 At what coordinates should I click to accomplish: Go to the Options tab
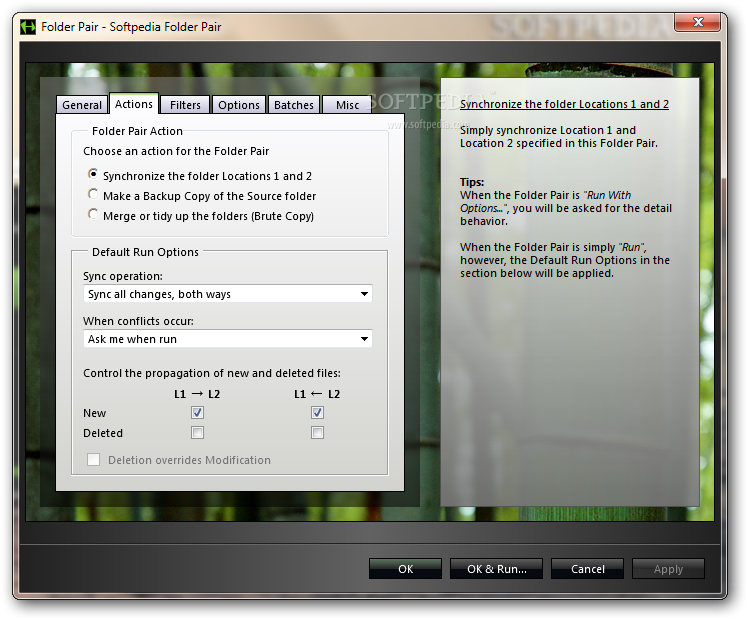click(x=239, y=105)
